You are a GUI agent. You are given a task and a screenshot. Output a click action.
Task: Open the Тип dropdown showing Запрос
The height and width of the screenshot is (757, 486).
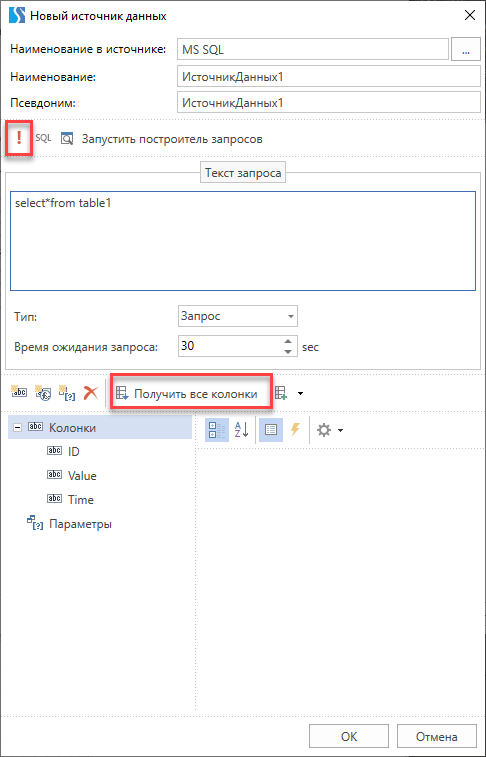click(237, 316)
